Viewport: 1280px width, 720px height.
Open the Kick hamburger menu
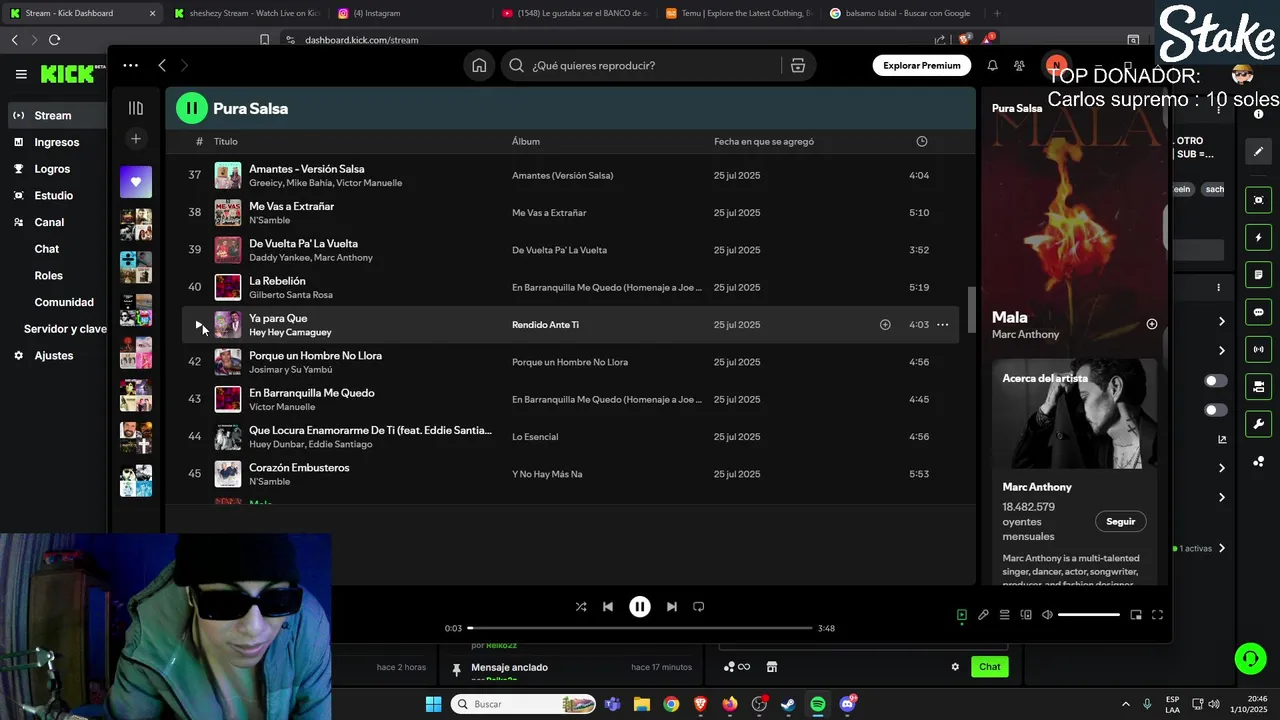coord(21,74)
